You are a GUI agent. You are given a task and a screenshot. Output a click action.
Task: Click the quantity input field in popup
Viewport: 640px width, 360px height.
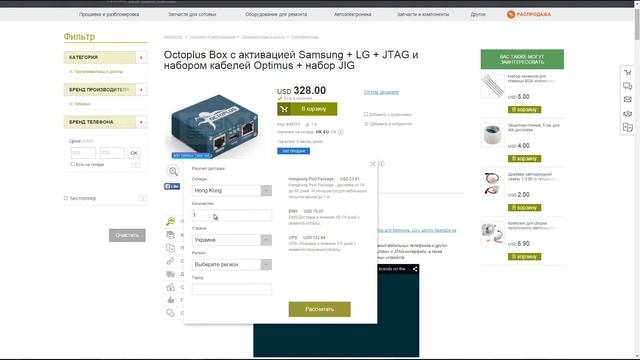(232, 215)
